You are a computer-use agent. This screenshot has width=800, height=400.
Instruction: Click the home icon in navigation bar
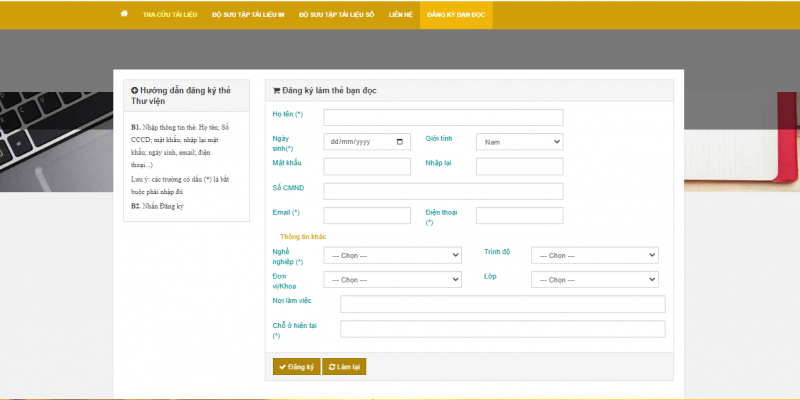[124, 15]
